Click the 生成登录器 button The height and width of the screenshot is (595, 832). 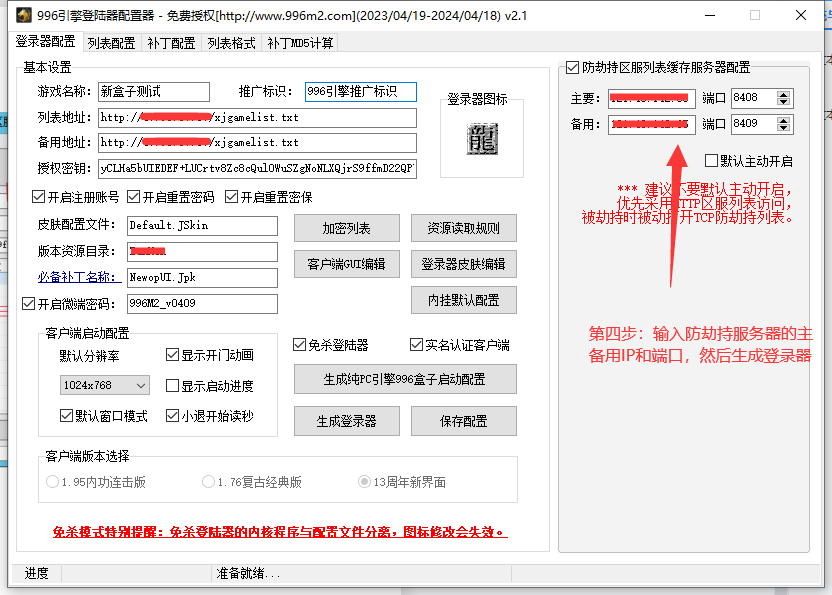coord(346,421)
